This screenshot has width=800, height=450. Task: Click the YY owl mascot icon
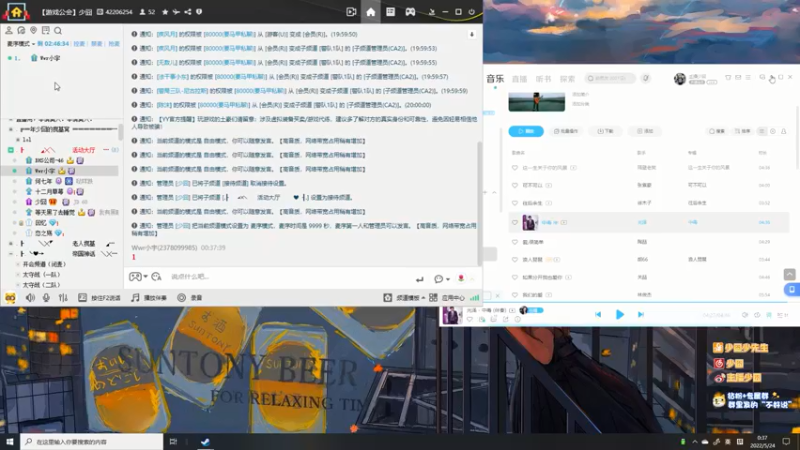coord(10,297)
